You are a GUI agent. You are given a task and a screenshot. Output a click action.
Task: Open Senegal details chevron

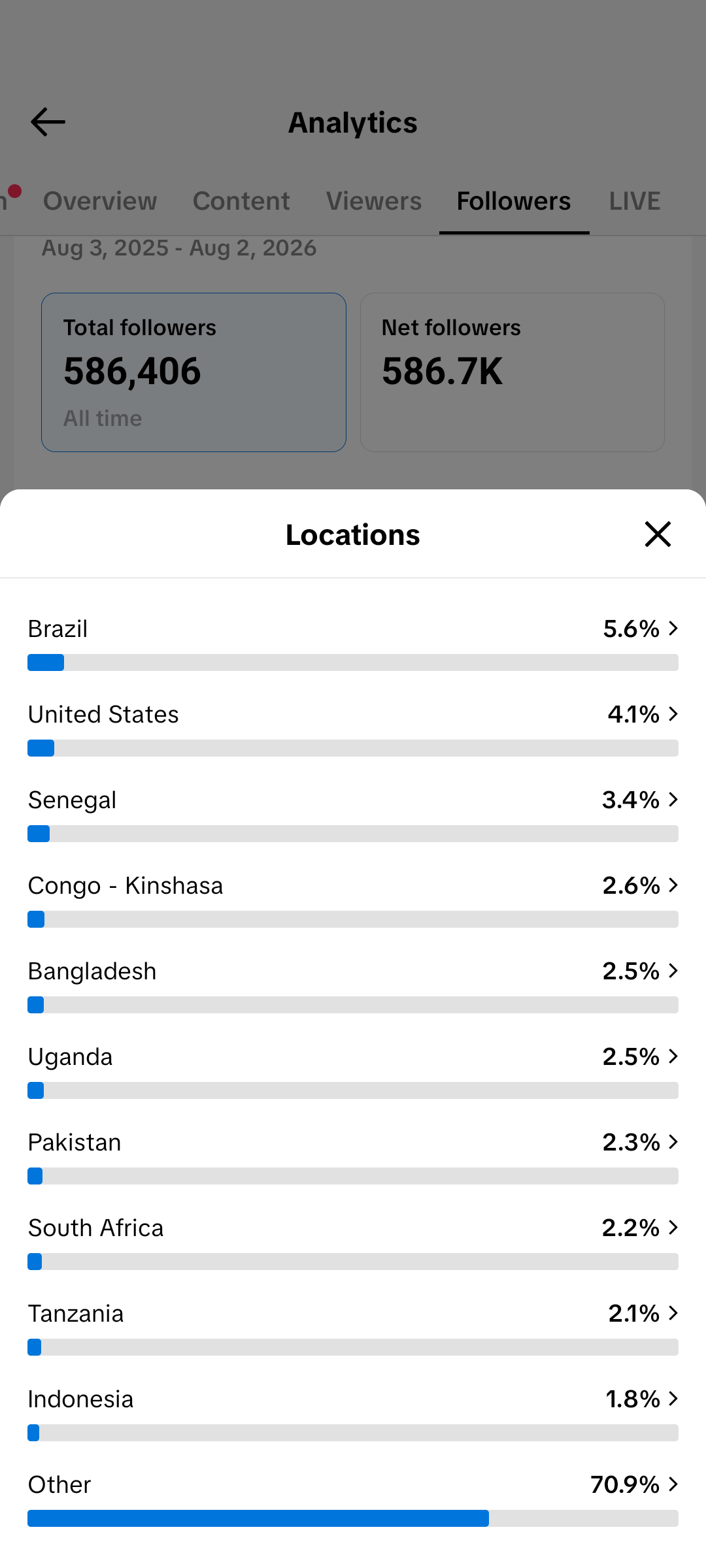[x=673, y=800]
